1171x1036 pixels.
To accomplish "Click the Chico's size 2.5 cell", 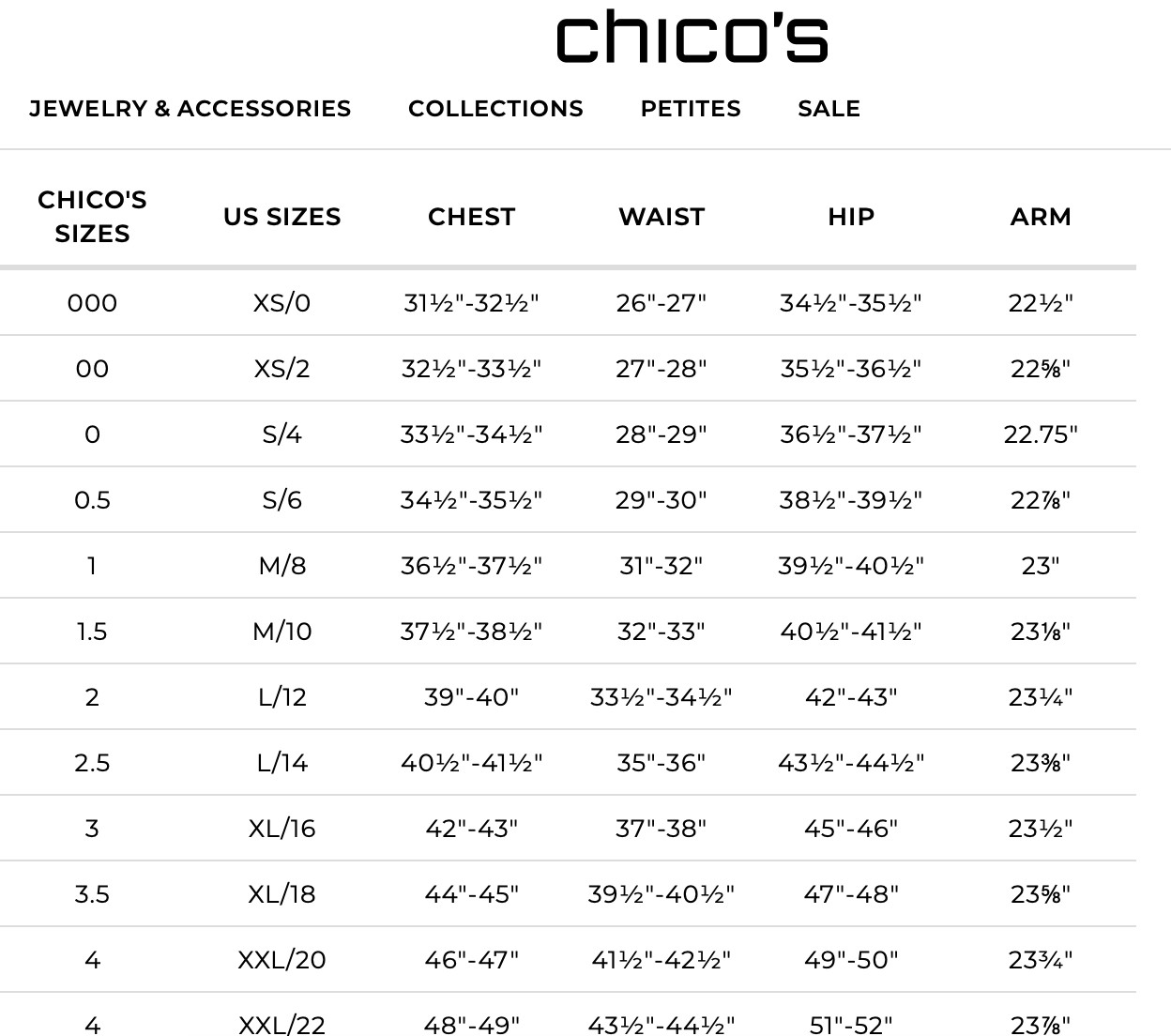I will (92, 763).
